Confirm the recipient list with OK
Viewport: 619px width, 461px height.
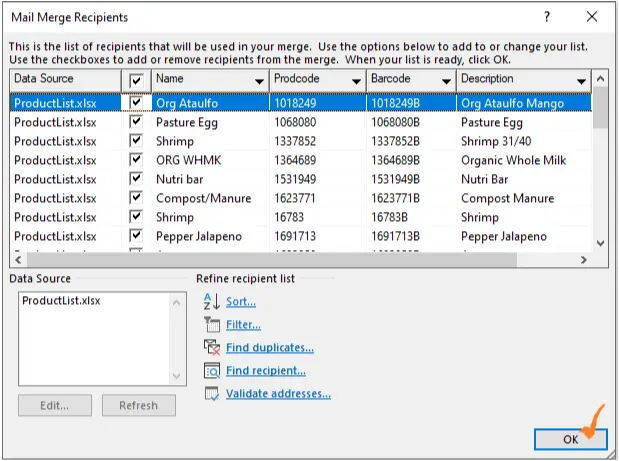click(x=570, y=439)
